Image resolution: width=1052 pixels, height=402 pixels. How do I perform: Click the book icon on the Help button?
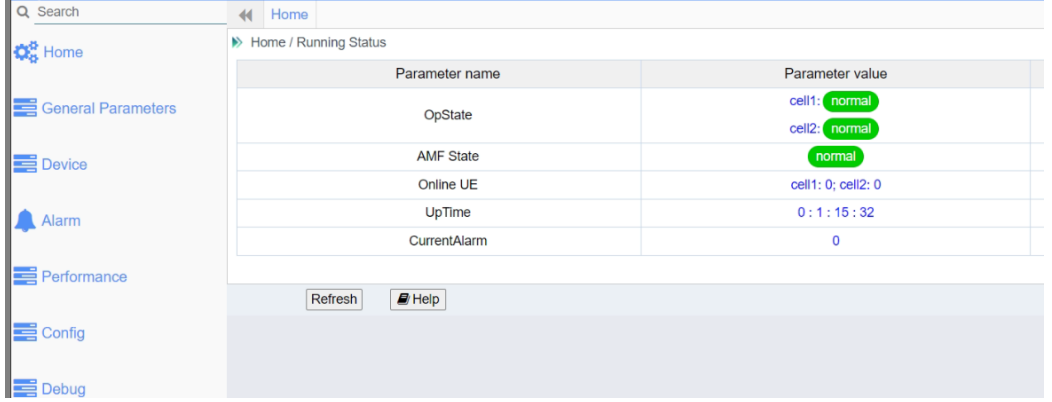[x=403, y=299]
